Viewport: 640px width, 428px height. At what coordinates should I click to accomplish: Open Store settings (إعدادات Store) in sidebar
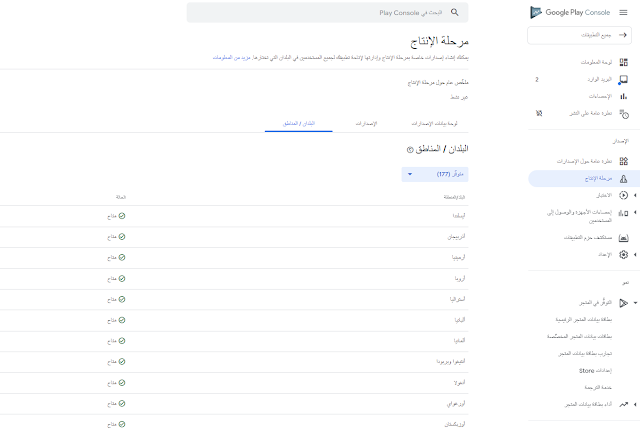click(x=595, y=370)
